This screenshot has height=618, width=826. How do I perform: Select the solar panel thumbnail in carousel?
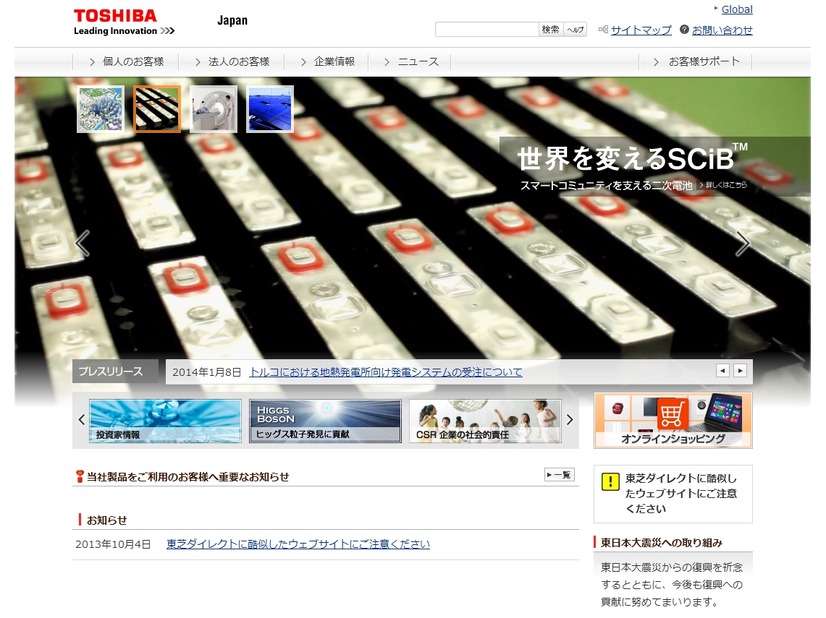(270, 109)
